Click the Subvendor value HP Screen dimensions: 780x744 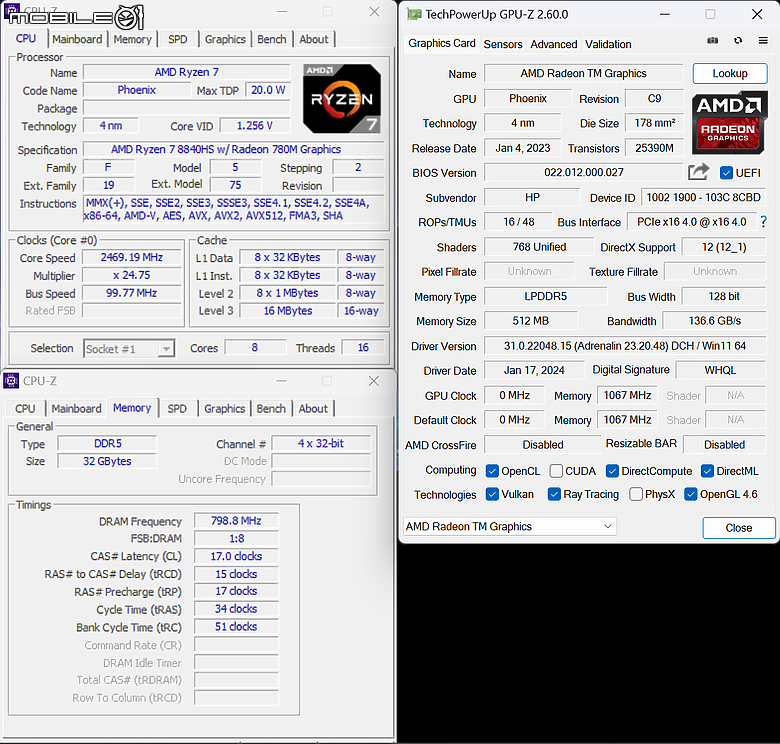(532, 197)
